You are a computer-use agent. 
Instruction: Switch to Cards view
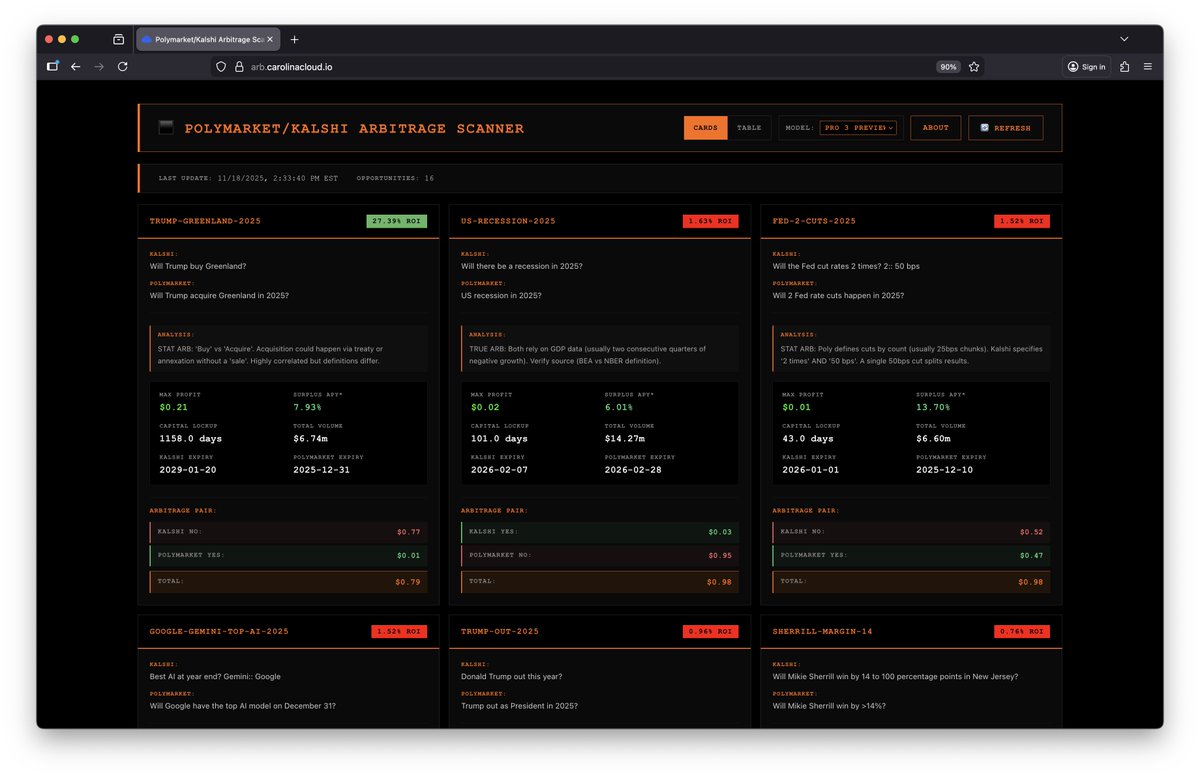(705, 128)
